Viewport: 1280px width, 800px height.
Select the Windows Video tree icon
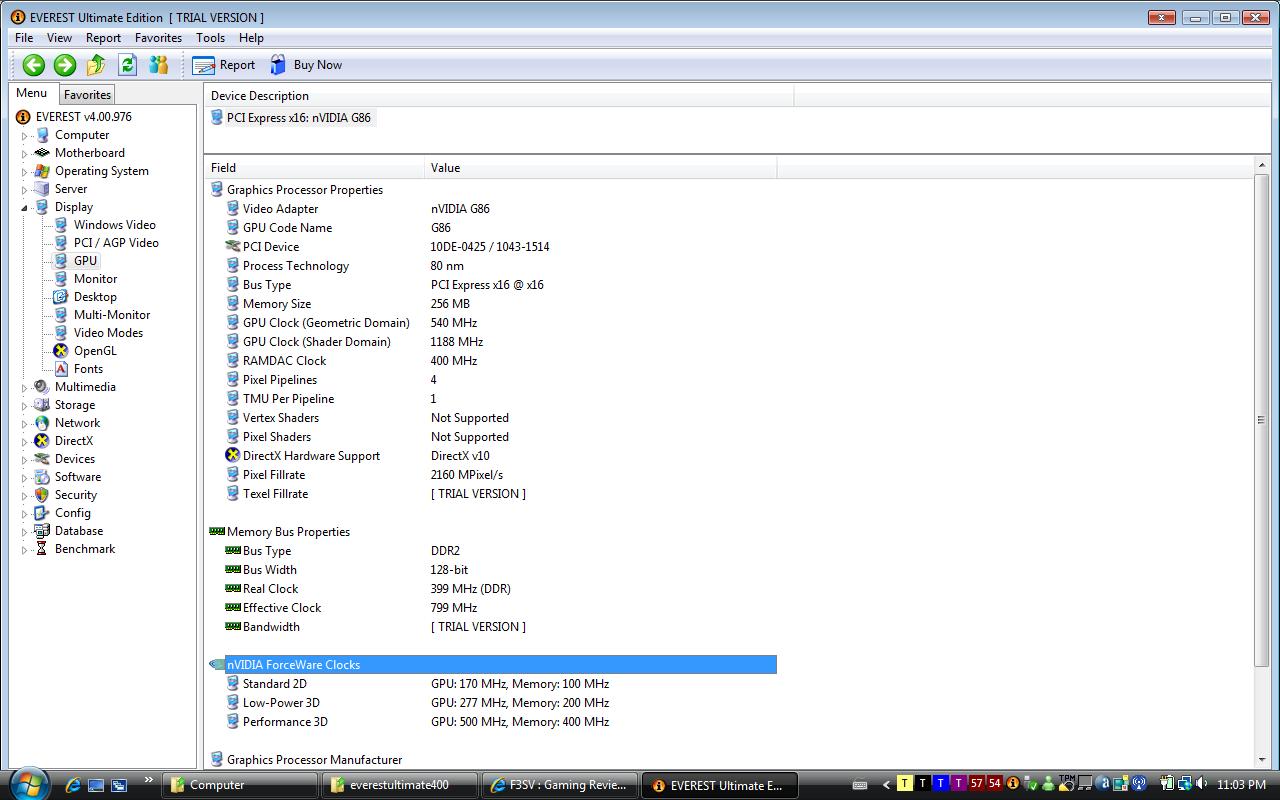coord(61,225)
